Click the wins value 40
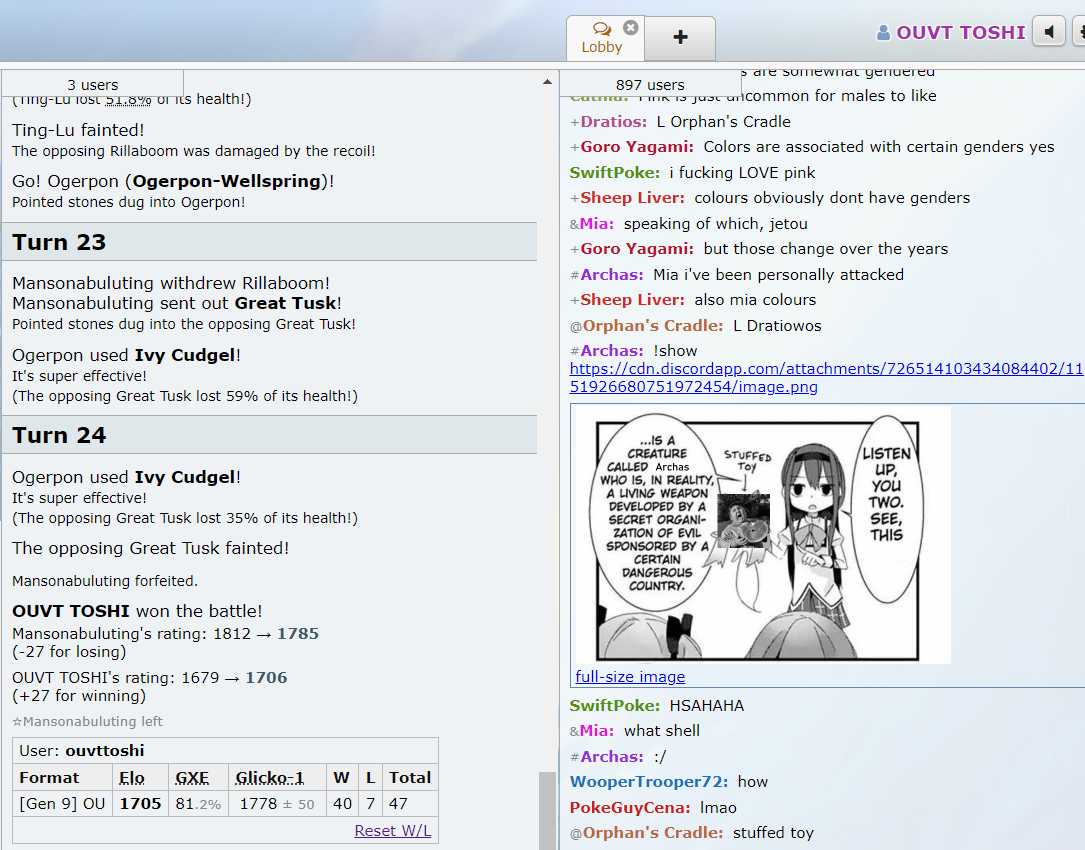 click(x=343, y=804)
